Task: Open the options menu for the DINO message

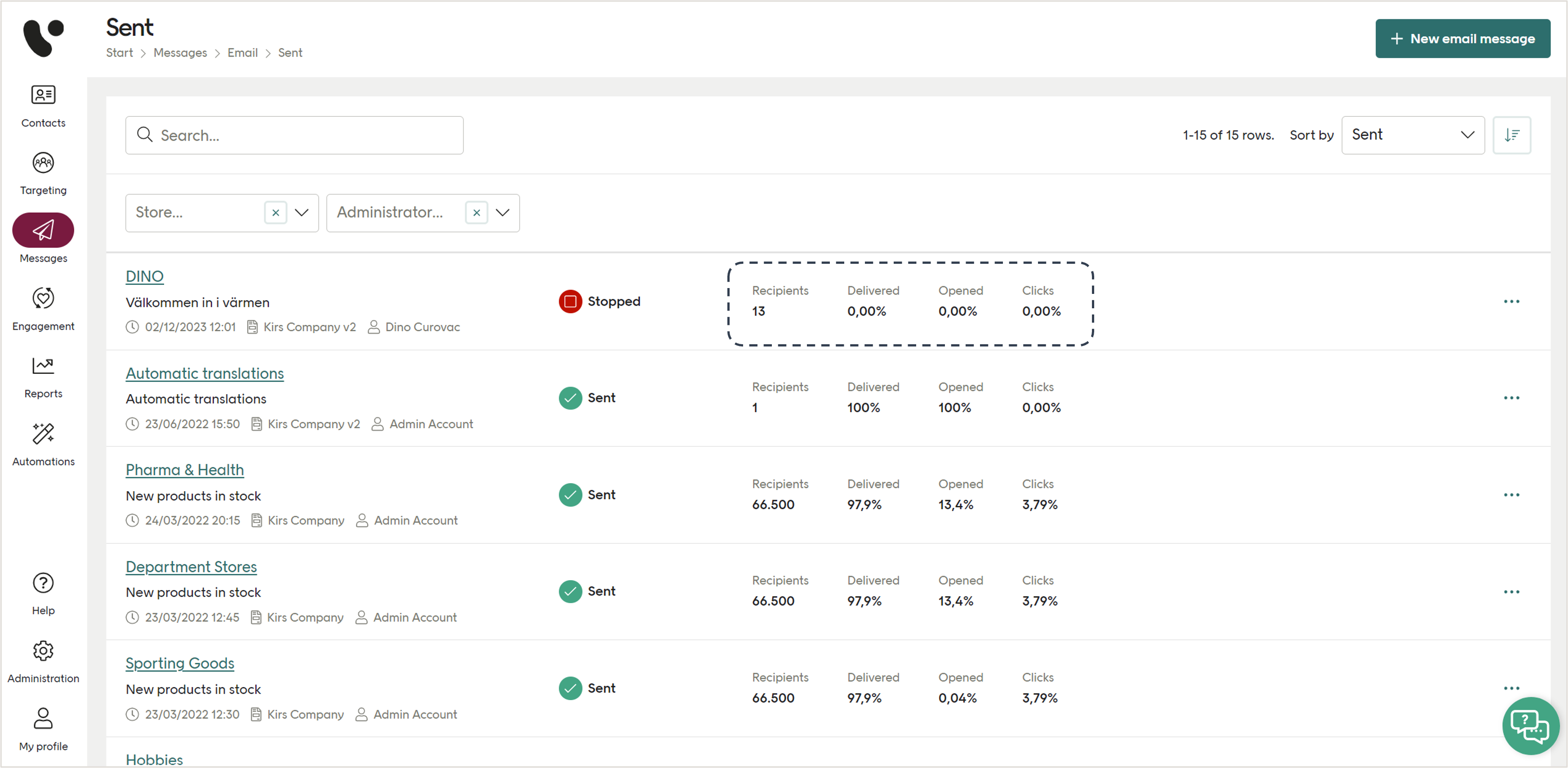Action: pyautogui.click(x=1512, y=301)
